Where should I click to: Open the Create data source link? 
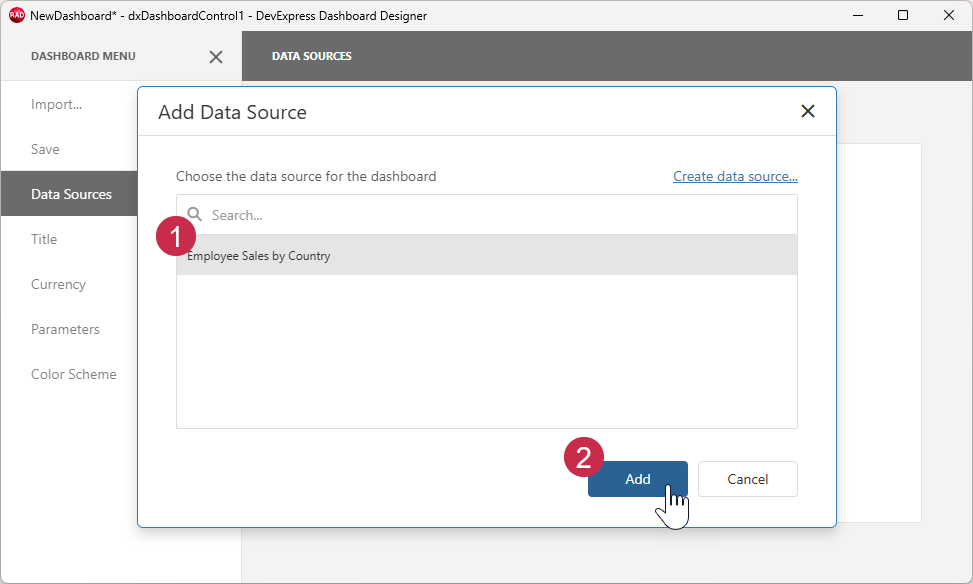735,176
